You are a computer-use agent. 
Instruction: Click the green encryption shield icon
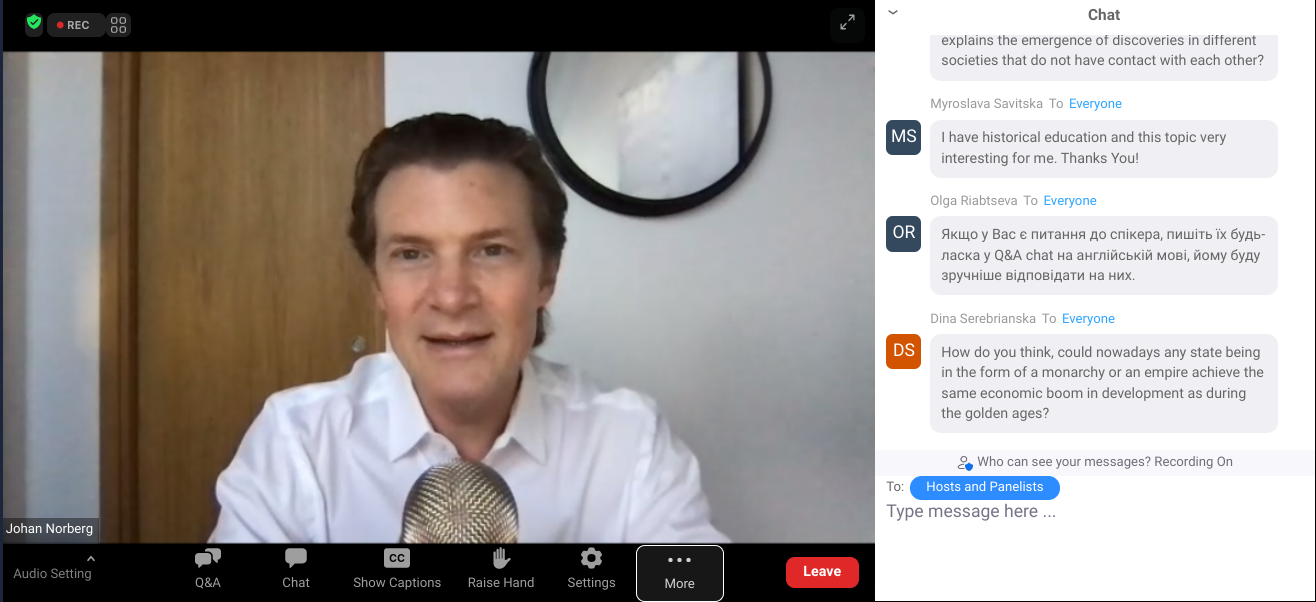[34, 23]
